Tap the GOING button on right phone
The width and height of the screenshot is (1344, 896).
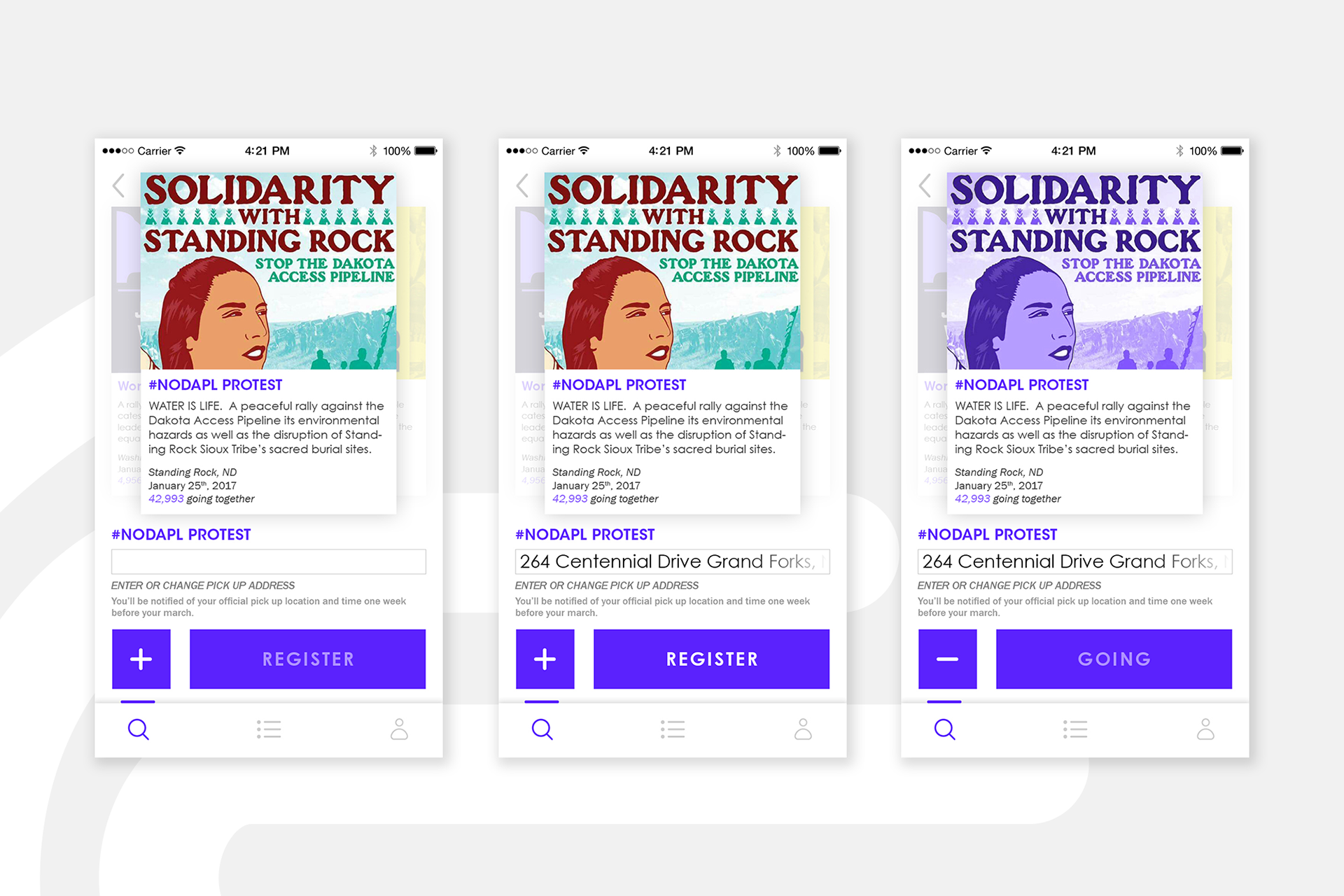tap(1114, 659)
